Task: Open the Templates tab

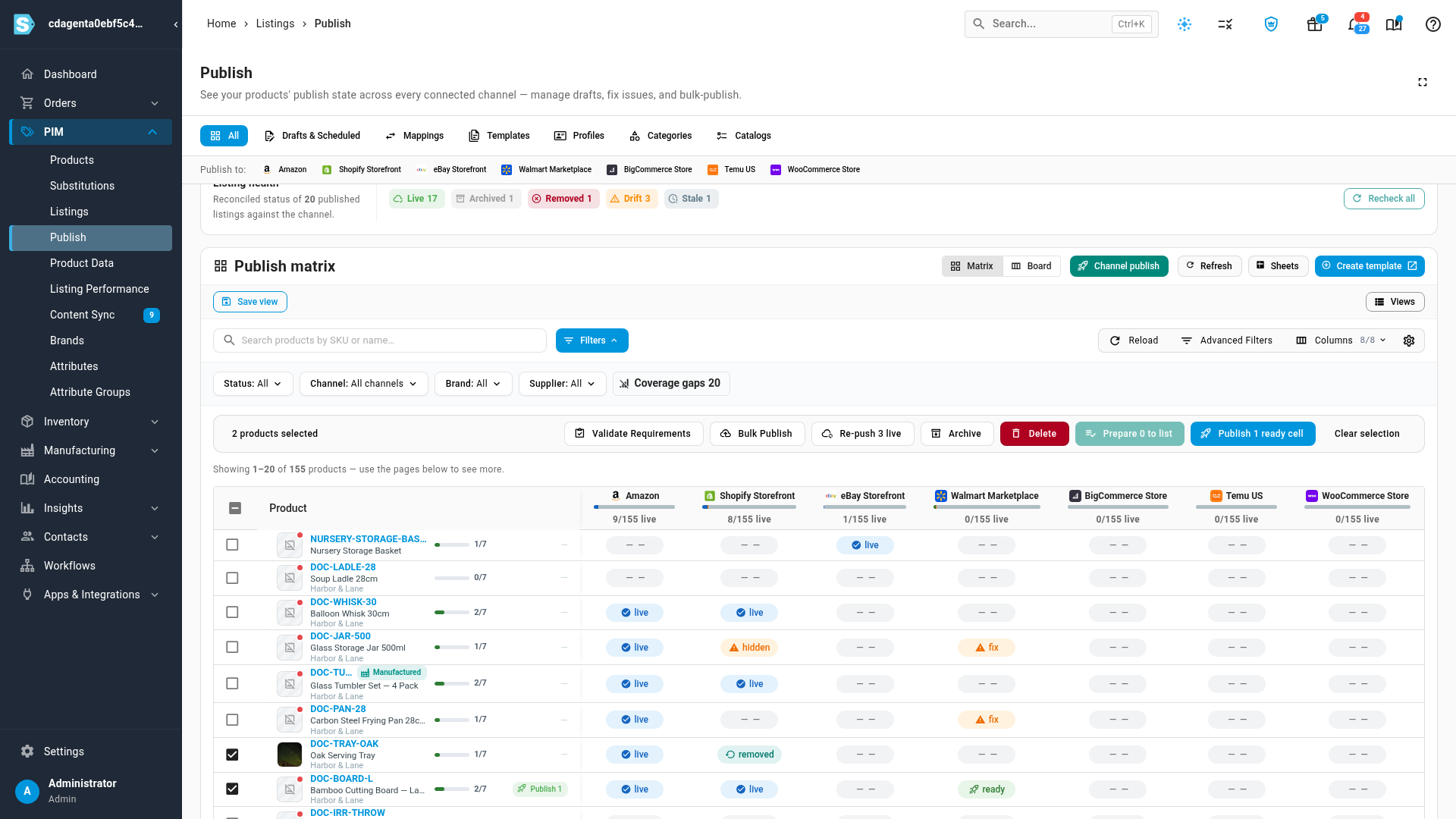Action: tap(499, 136)
